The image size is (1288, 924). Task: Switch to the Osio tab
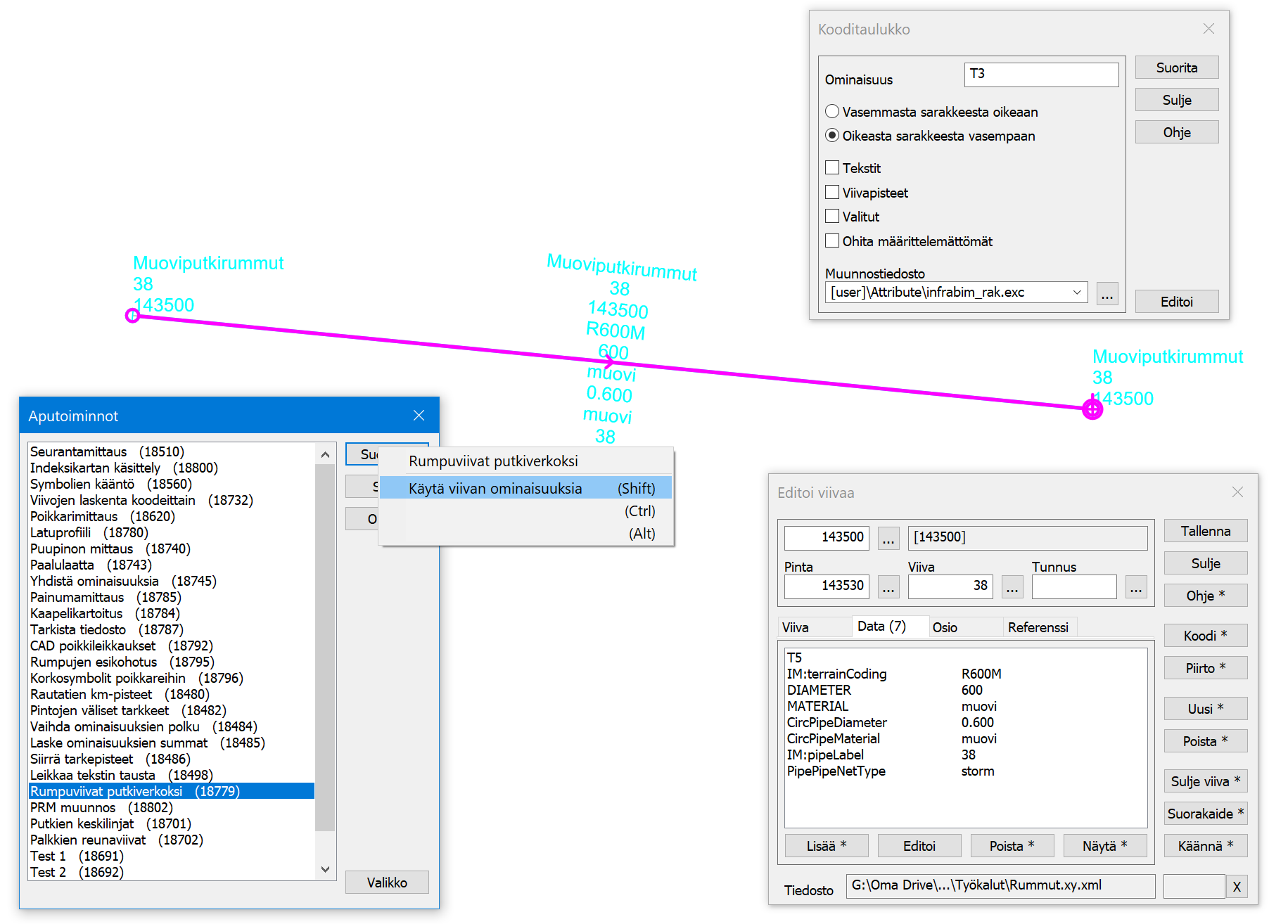[x=945, y=627]
